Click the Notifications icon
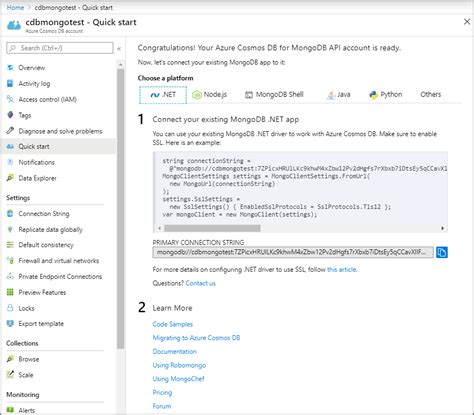474x415 pixels. (x=10, y=162)
